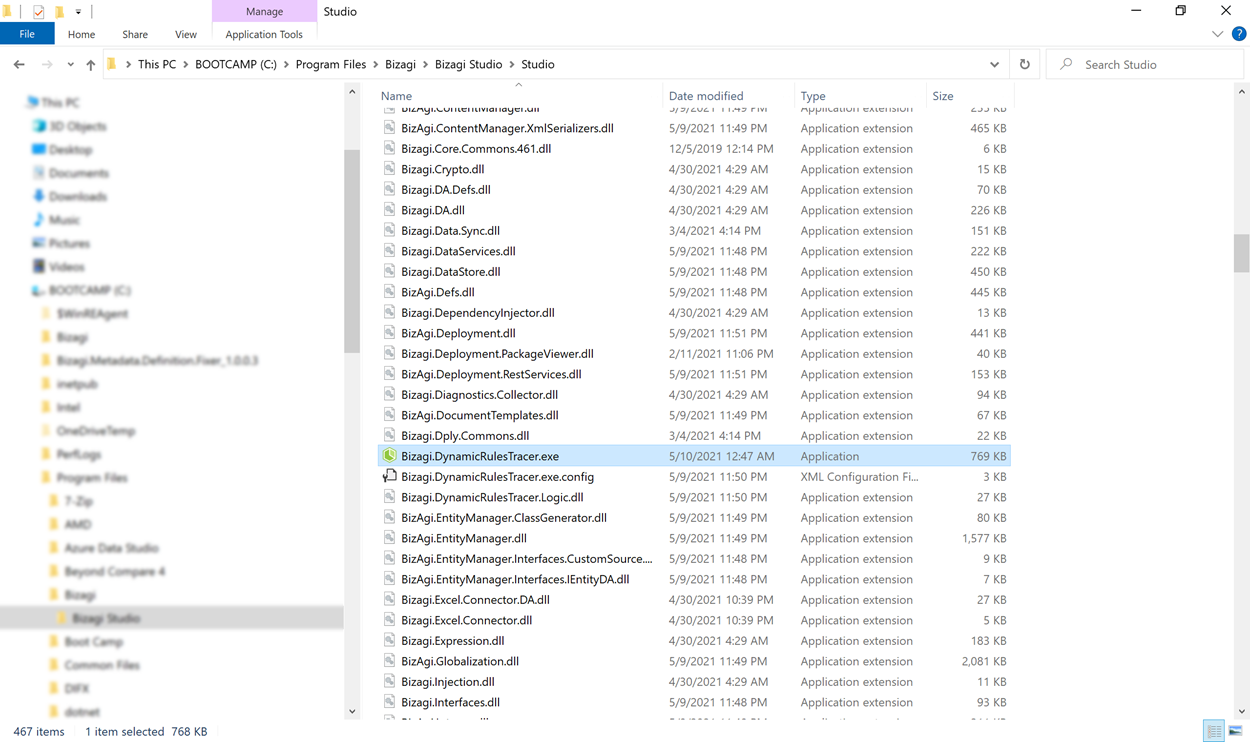Select Program Files in navigation tree

(91, 478)
